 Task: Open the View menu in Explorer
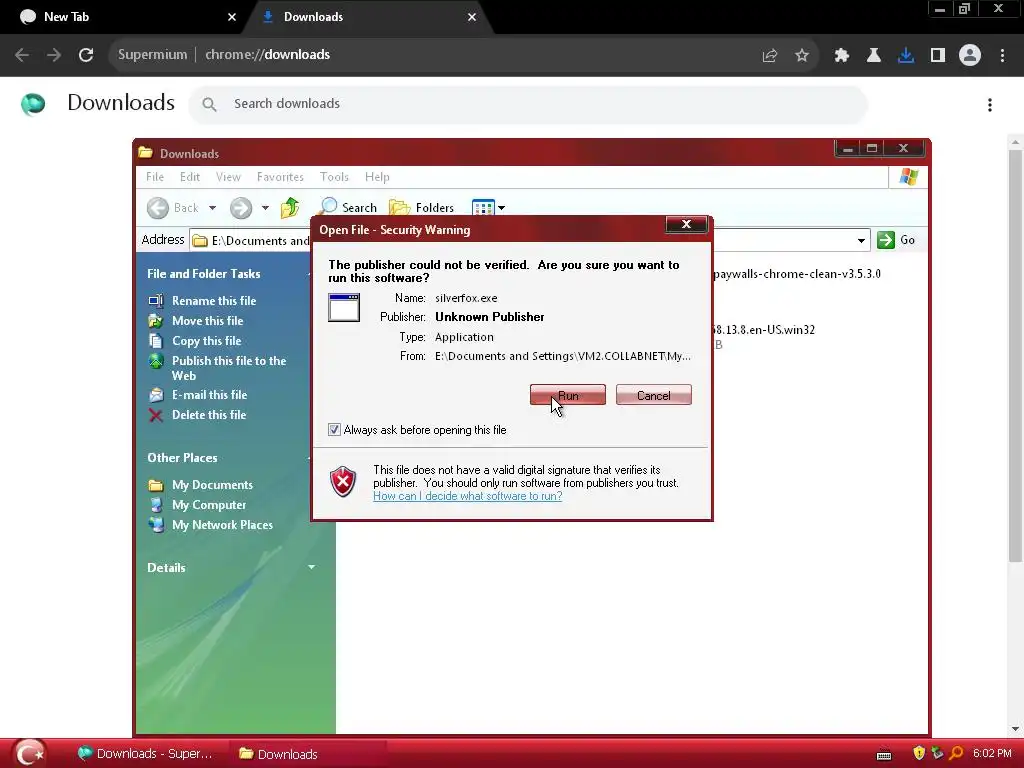(x=229, y=177)
